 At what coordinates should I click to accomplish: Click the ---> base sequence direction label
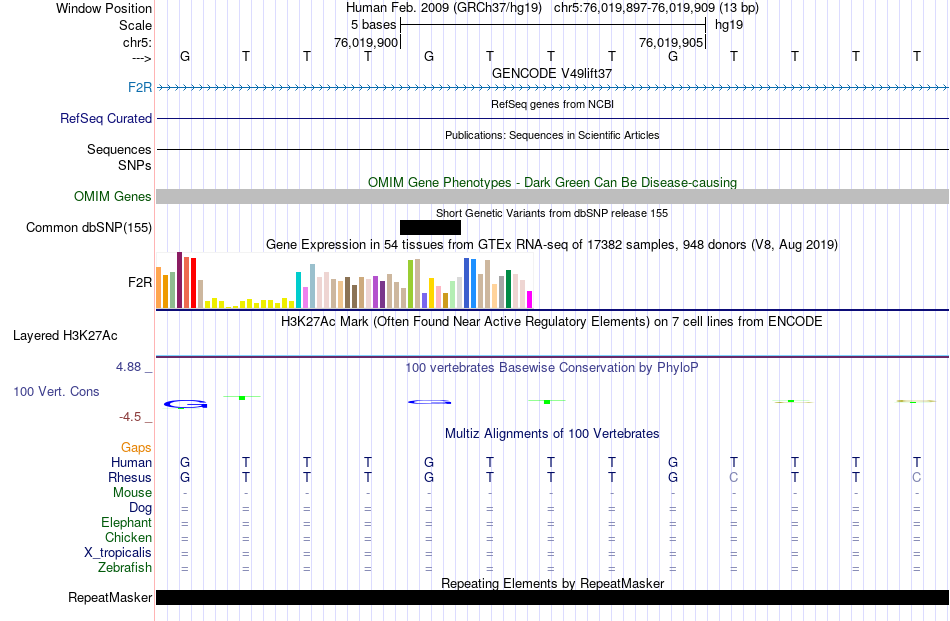[x=141, y=58]
